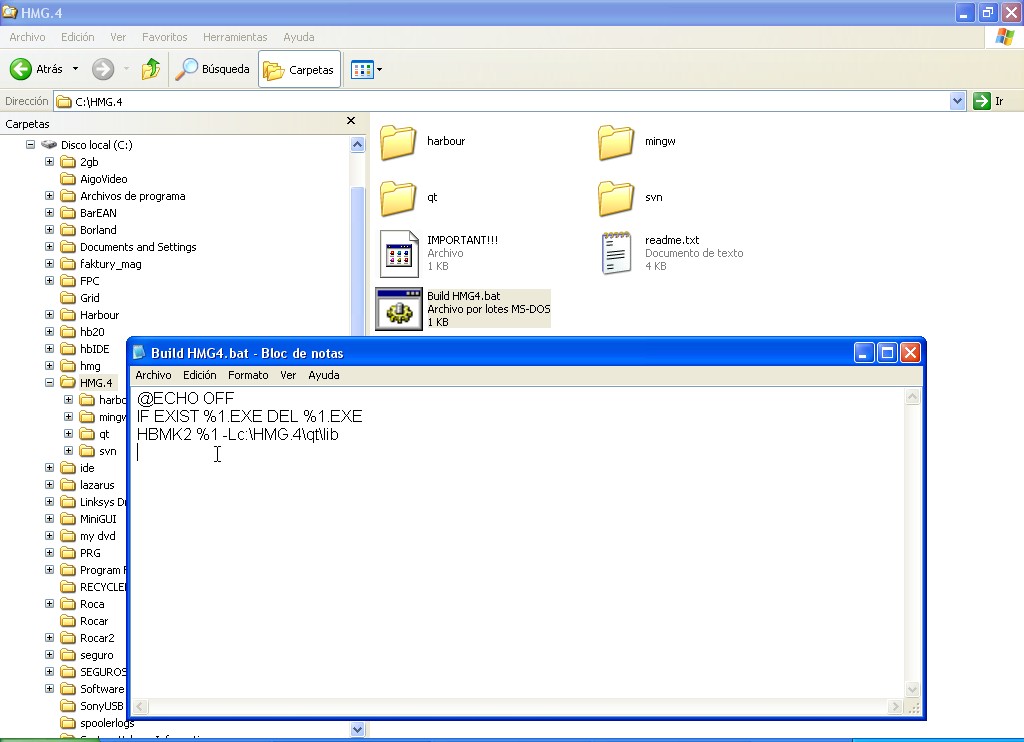The width and height of the screenshot is (1024, 742).
Task: Click the Ir go button
Action: [989, 101]
